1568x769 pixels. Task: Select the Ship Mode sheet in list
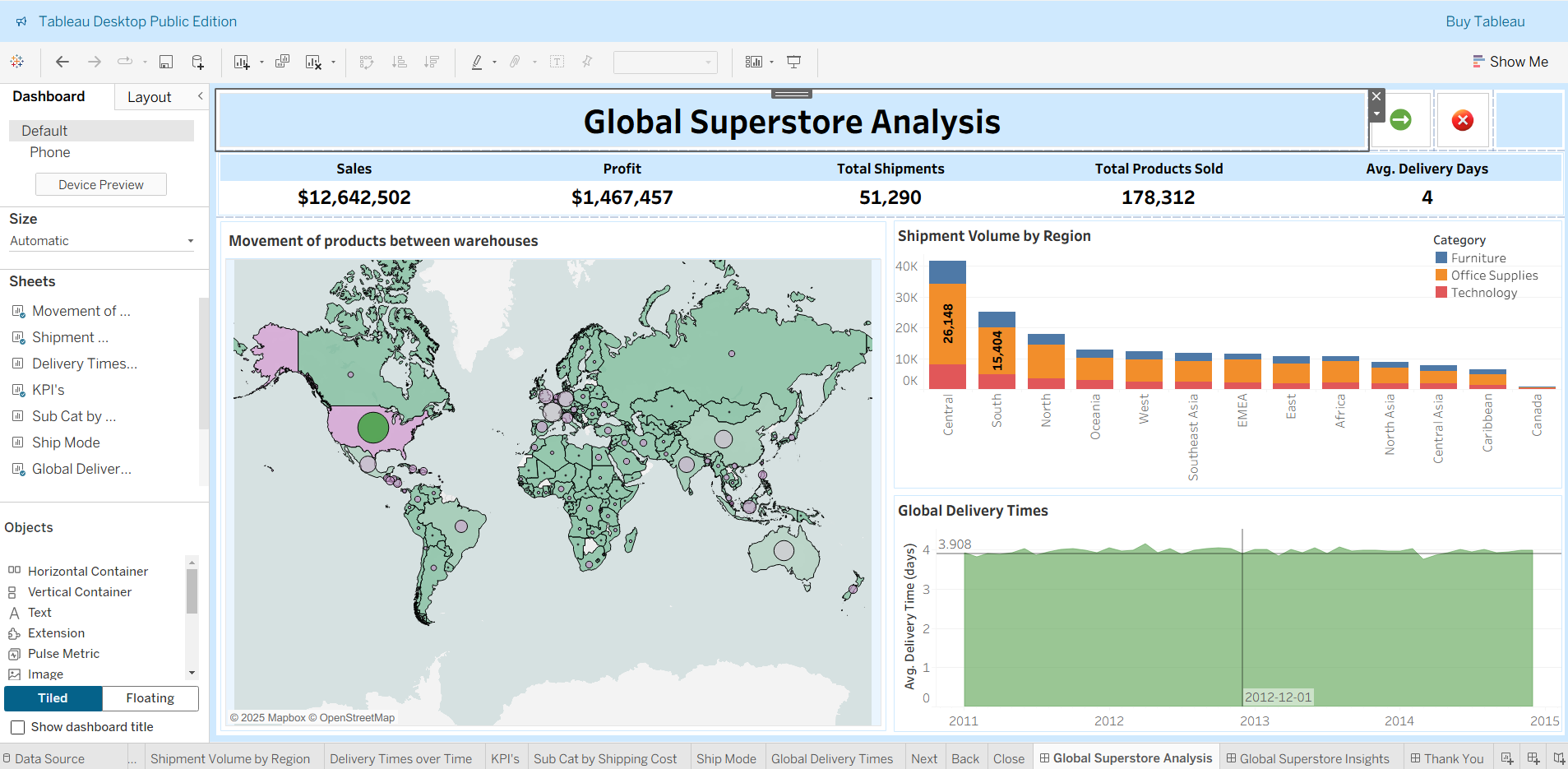[66, 442]
